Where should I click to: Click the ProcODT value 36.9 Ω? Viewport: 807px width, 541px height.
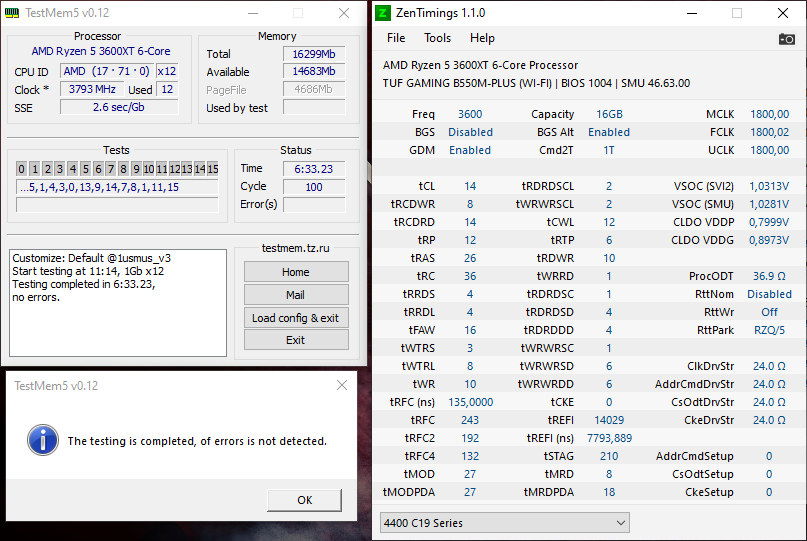point(769,276)
